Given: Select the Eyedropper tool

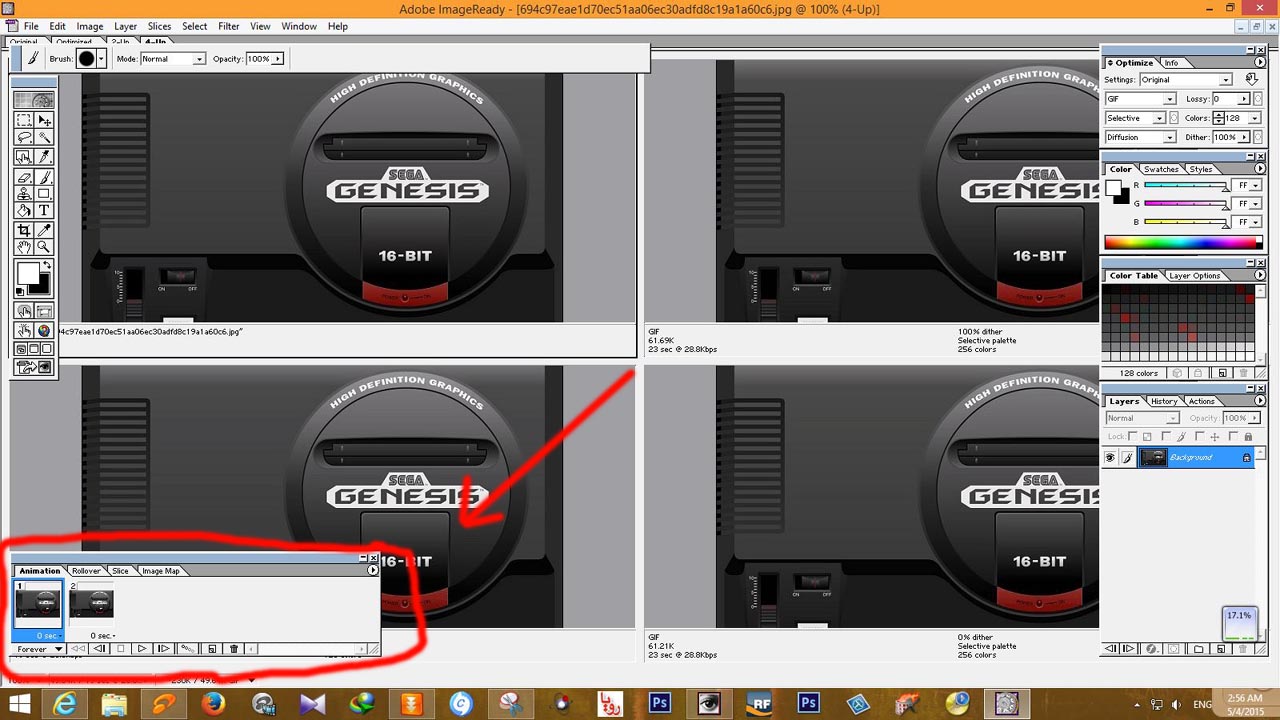Looking at the screenshot, I should click(43, 229).
